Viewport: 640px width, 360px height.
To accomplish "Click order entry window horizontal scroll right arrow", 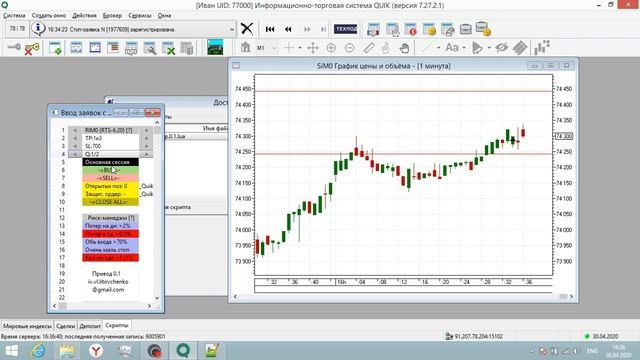I will click(x=149, y=306).
